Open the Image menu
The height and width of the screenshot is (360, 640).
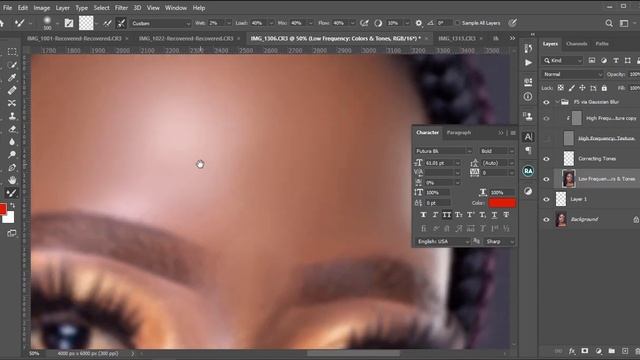[x=42, y=8]
